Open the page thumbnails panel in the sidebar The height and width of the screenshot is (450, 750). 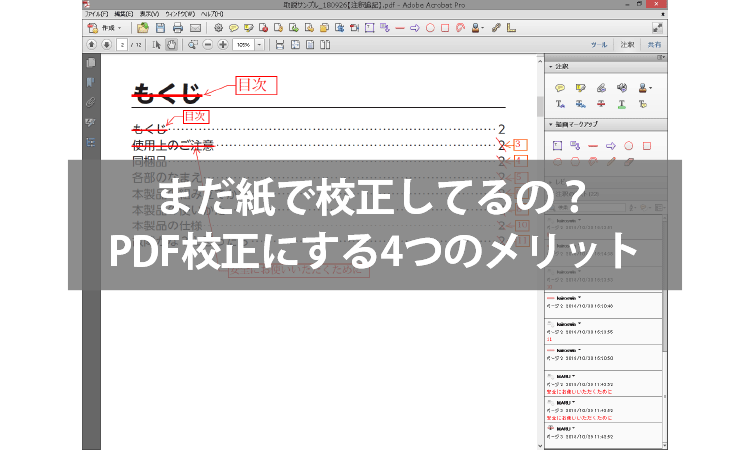tap(90, 63)
